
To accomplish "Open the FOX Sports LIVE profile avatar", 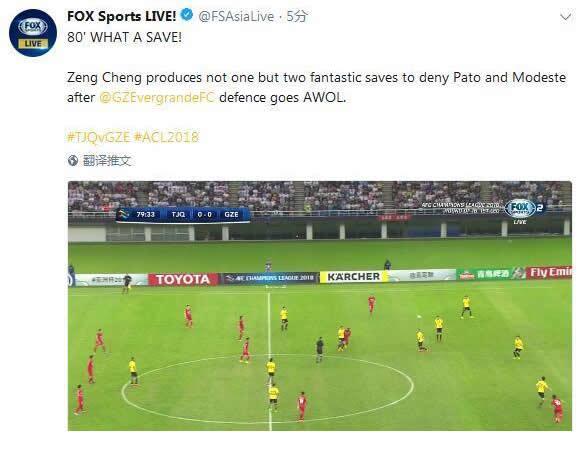I will click(33, 33).
